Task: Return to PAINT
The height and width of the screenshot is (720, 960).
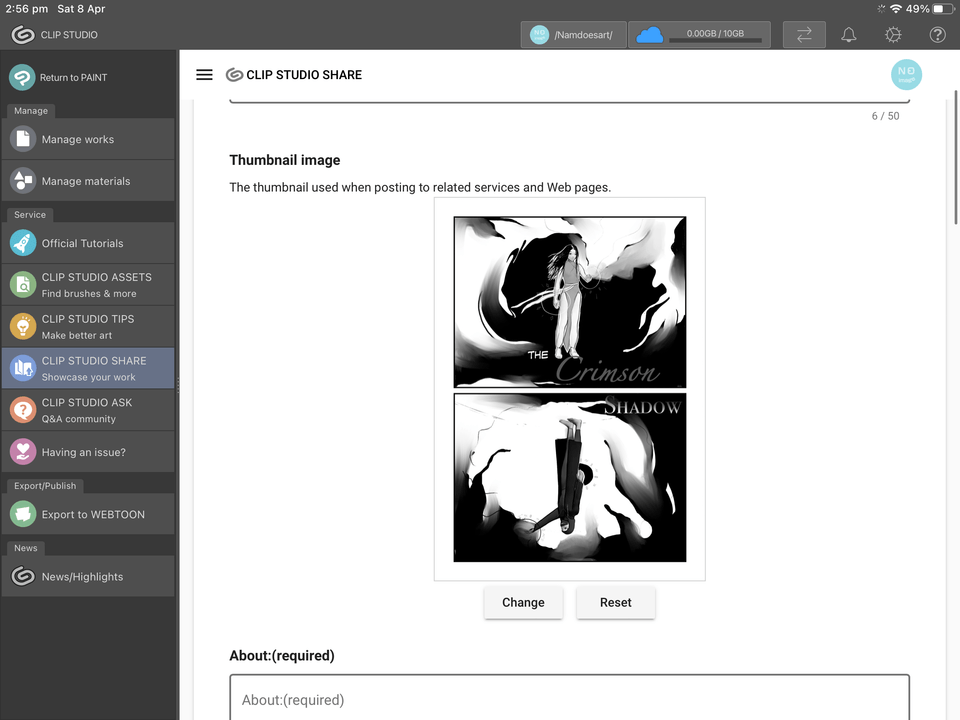Action: point(88,77)
